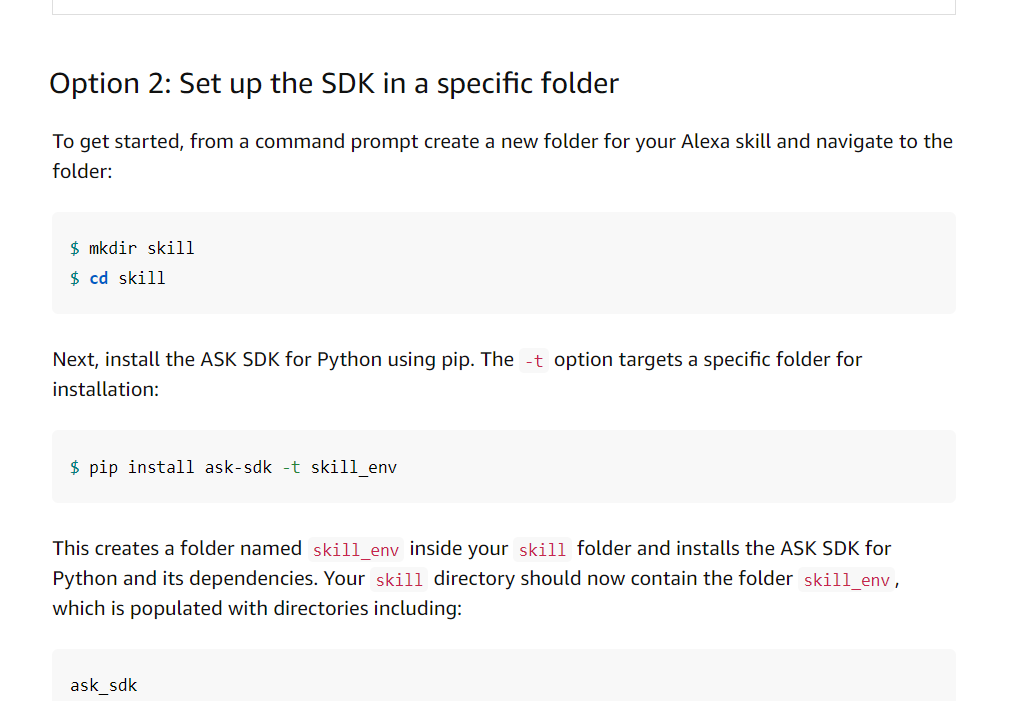1010x701 pixels.
Task: Click the "mkdir skill" command line
Action: [141, 248]
